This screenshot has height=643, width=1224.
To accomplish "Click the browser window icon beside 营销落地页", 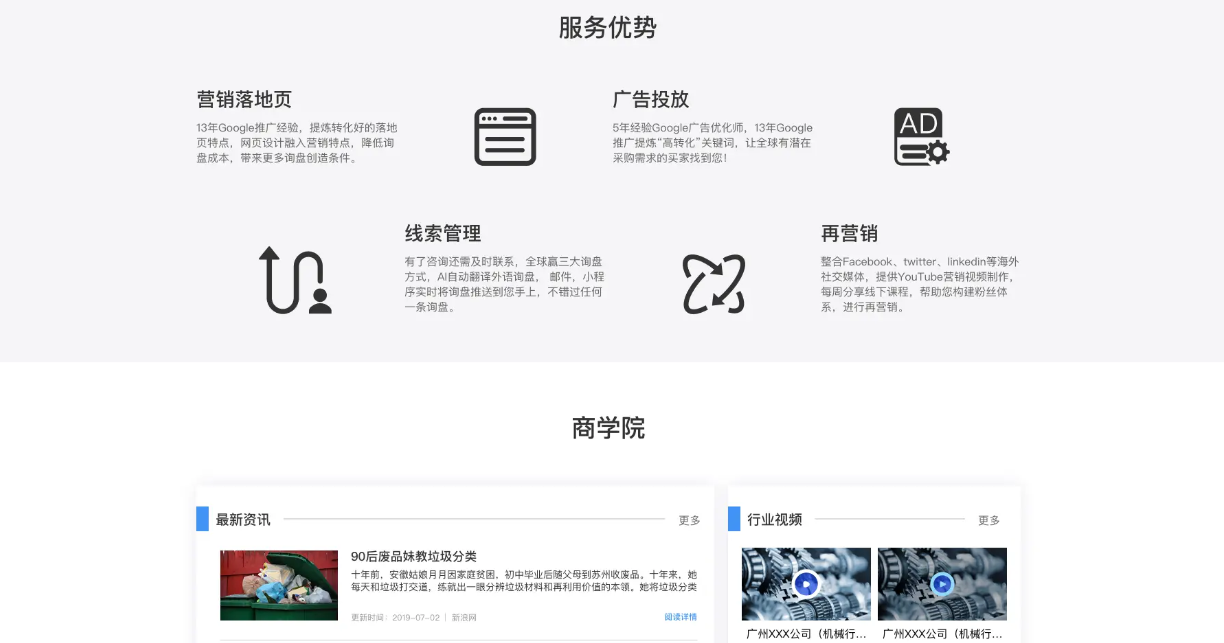I will click(505, 137).
